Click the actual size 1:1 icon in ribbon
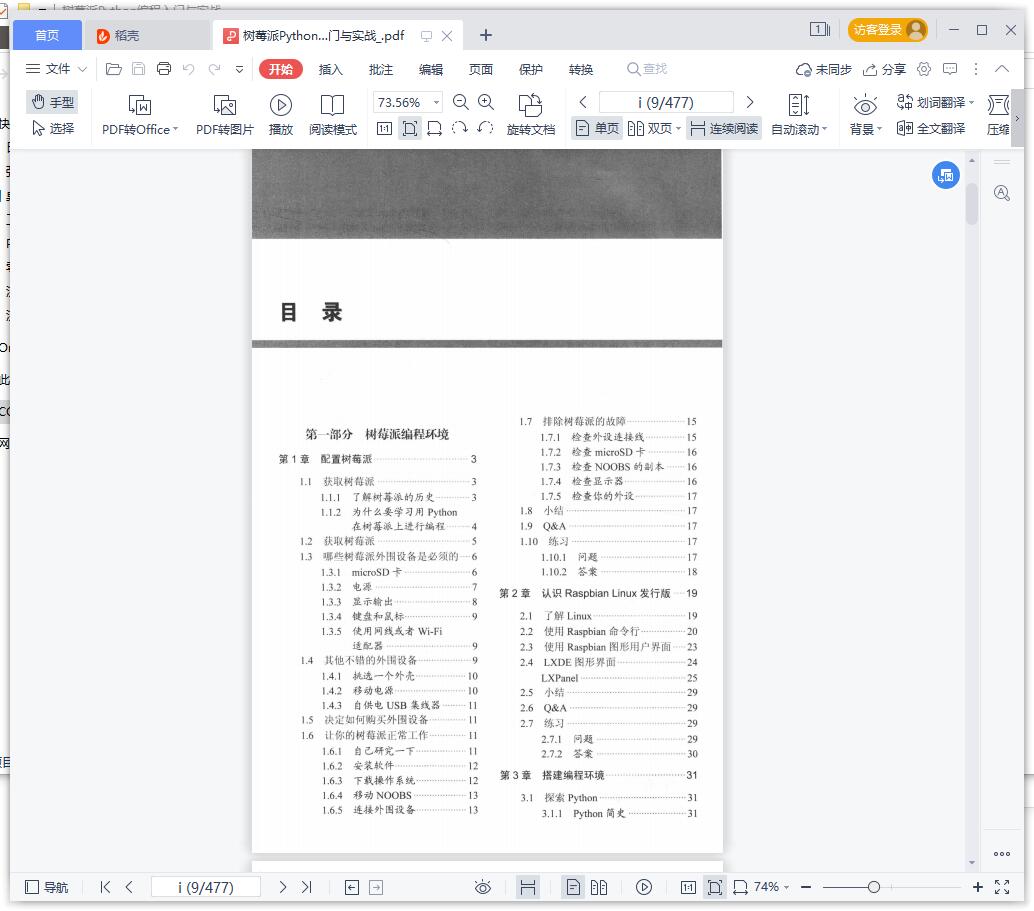Viewport: 1034px width, 911px height. [384, 129]
